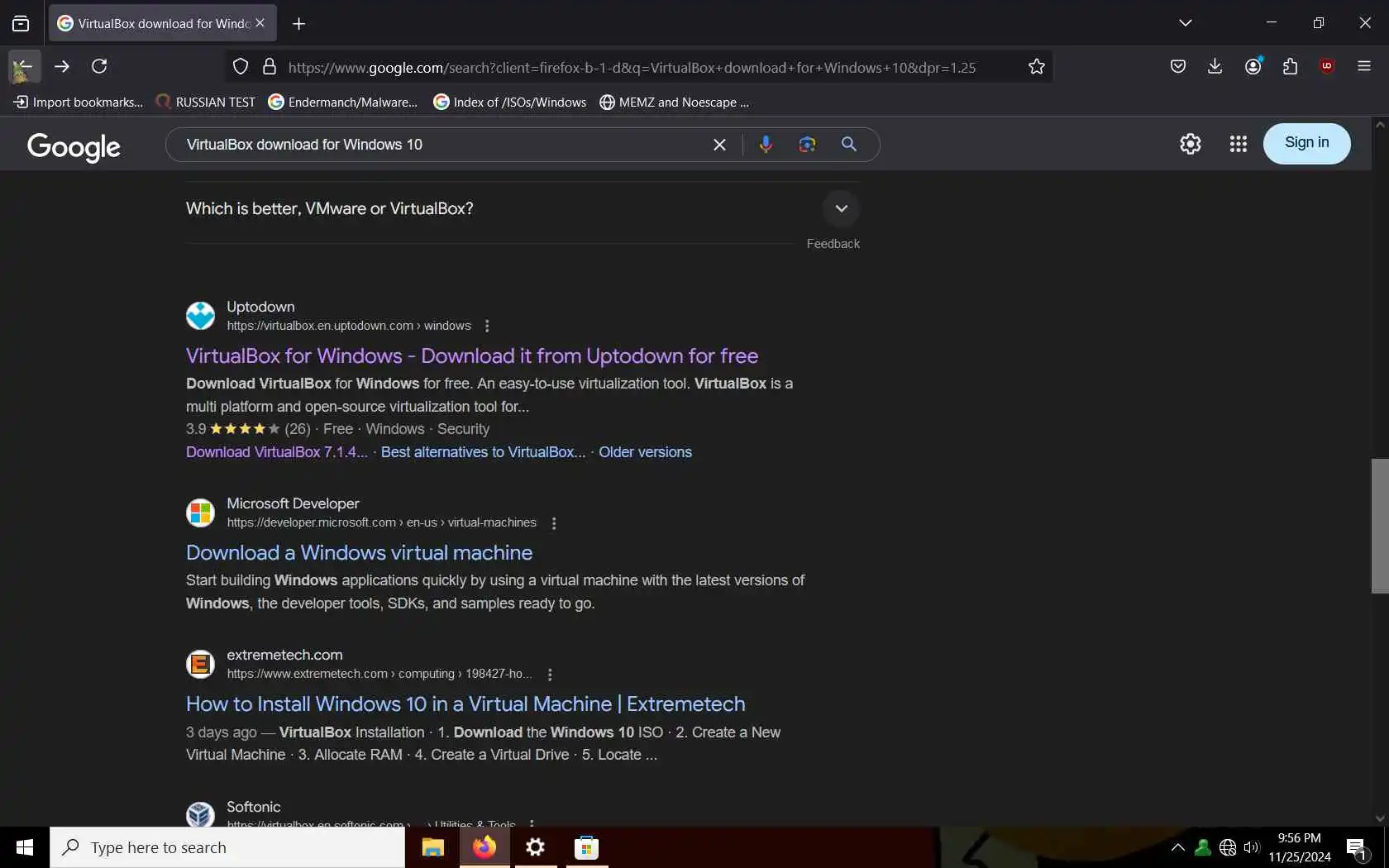Open Firefox tab list view icon

click(21, 23)
